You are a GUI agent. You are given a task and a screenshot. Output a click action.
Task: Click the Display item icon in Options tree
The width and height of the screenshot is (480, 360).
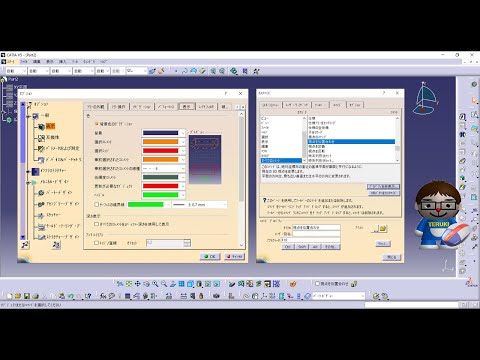(41, 127)
